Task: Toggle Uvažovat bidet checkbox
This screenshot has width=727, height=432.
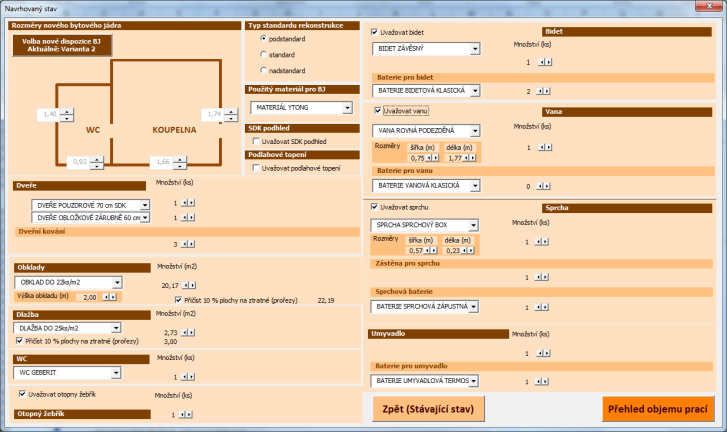Action: click(x=375, y=32)
